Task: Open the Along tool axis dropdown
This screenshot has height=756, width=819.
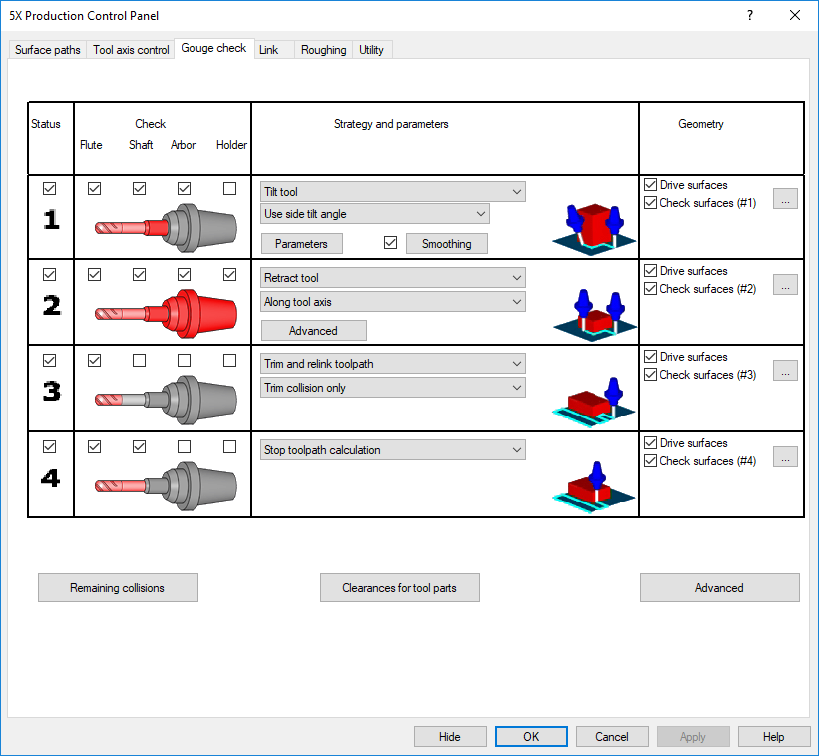Action: (x=393, y=302)
